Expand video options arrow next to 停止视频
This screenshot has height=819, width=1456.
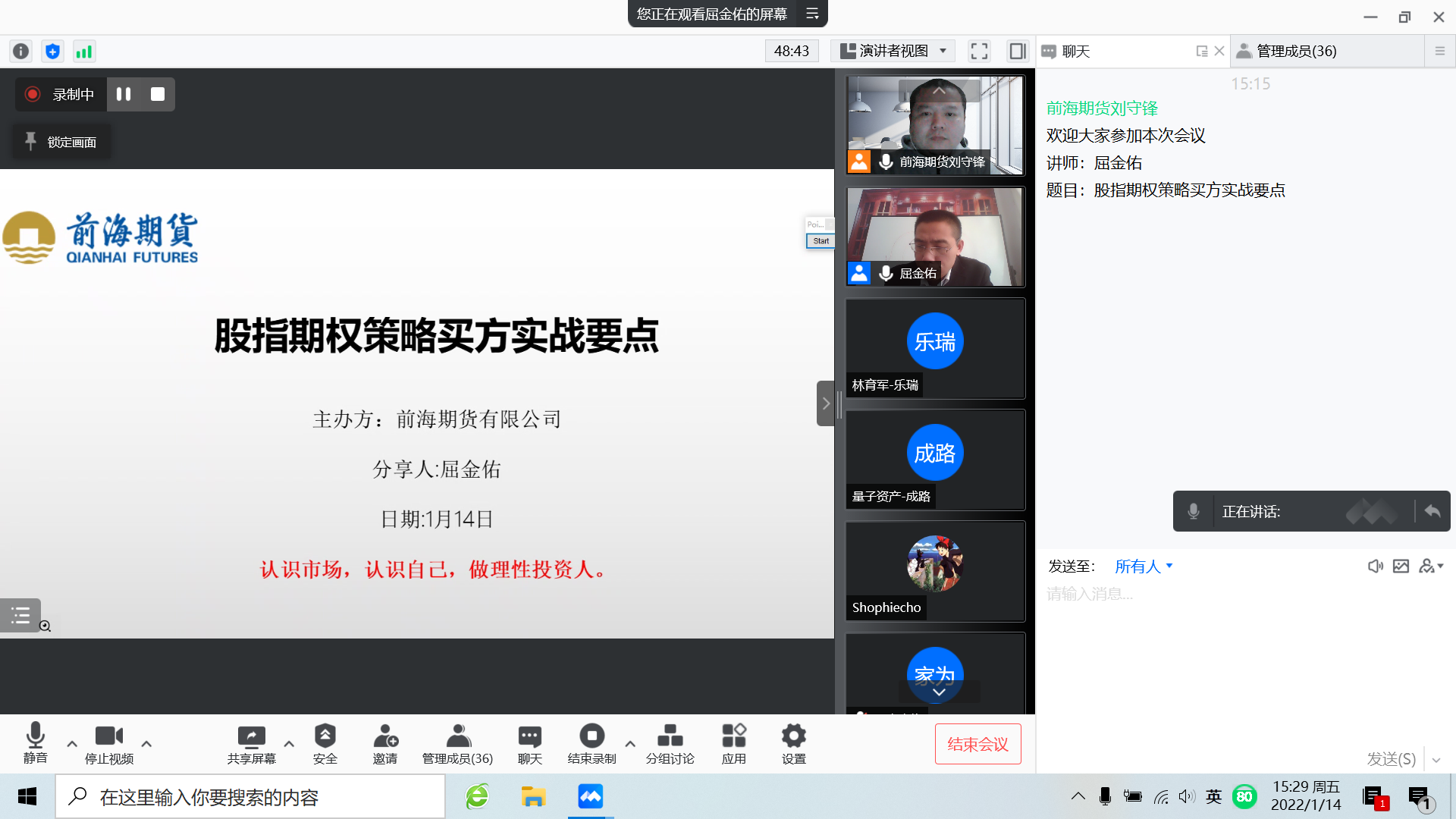146,744
